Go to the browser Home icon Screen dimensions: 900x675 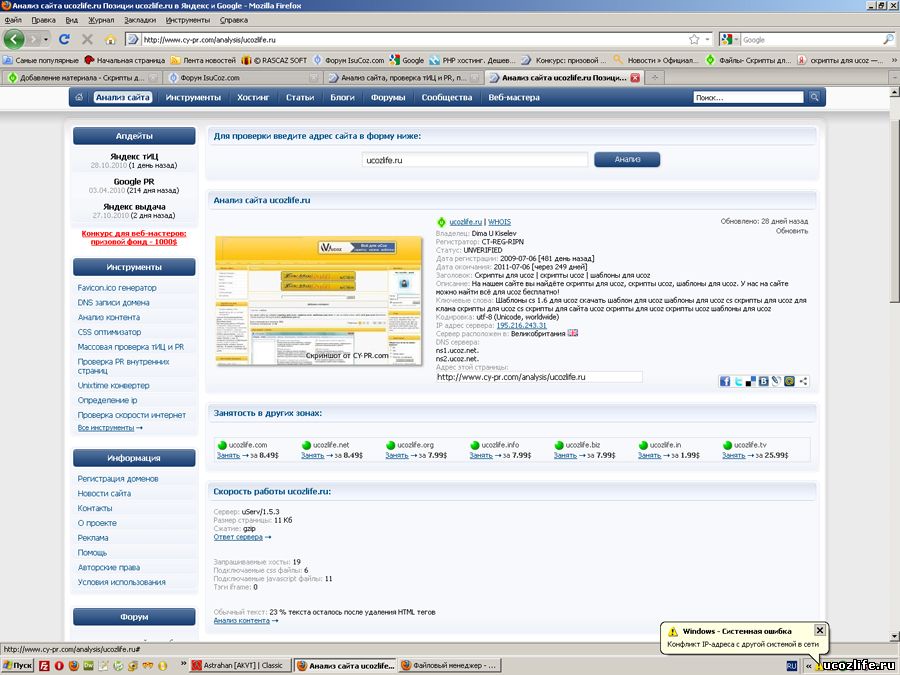click(110, 40)
